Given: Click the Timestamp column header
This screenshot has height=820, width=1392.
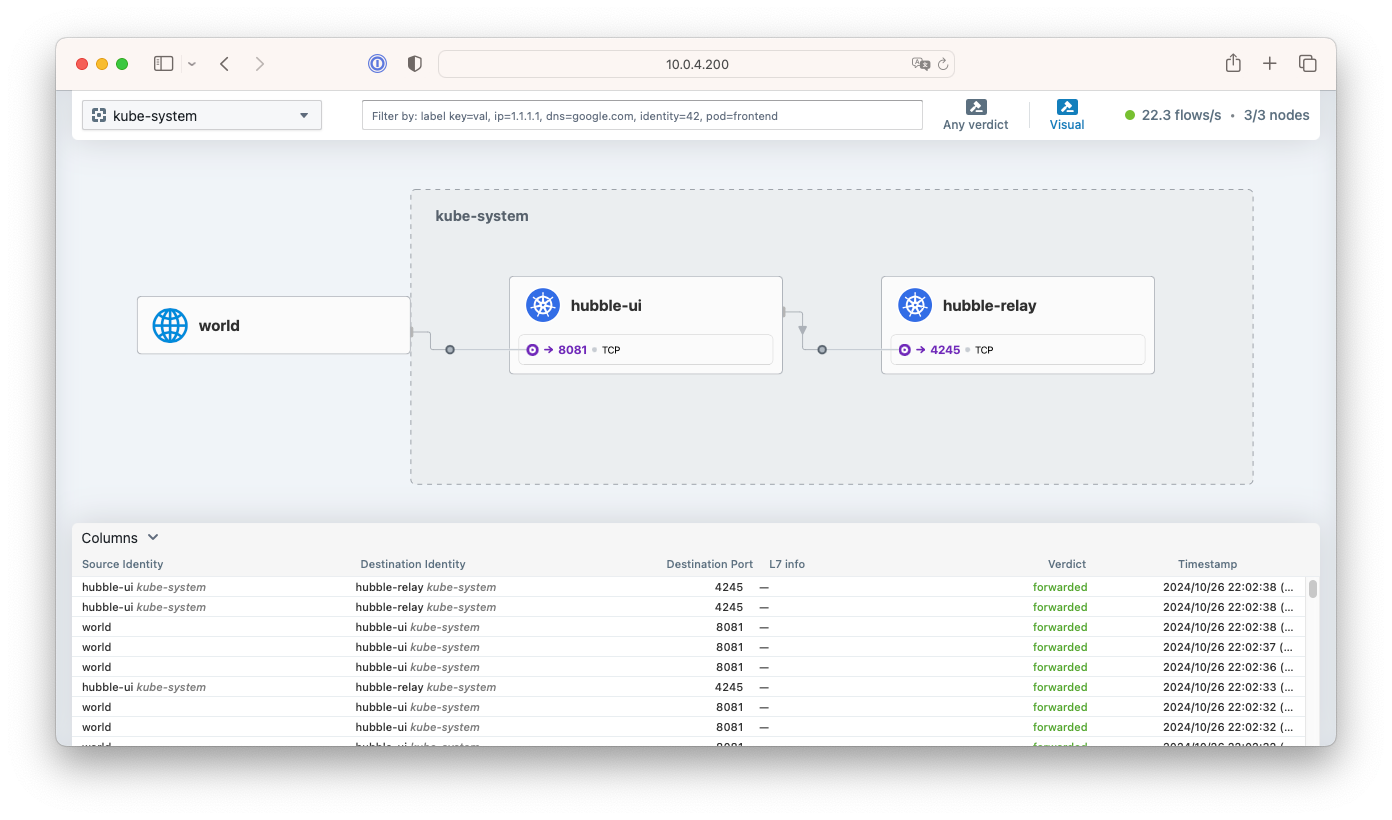Looking at the screenshot, I should (x=1207, y=564).
